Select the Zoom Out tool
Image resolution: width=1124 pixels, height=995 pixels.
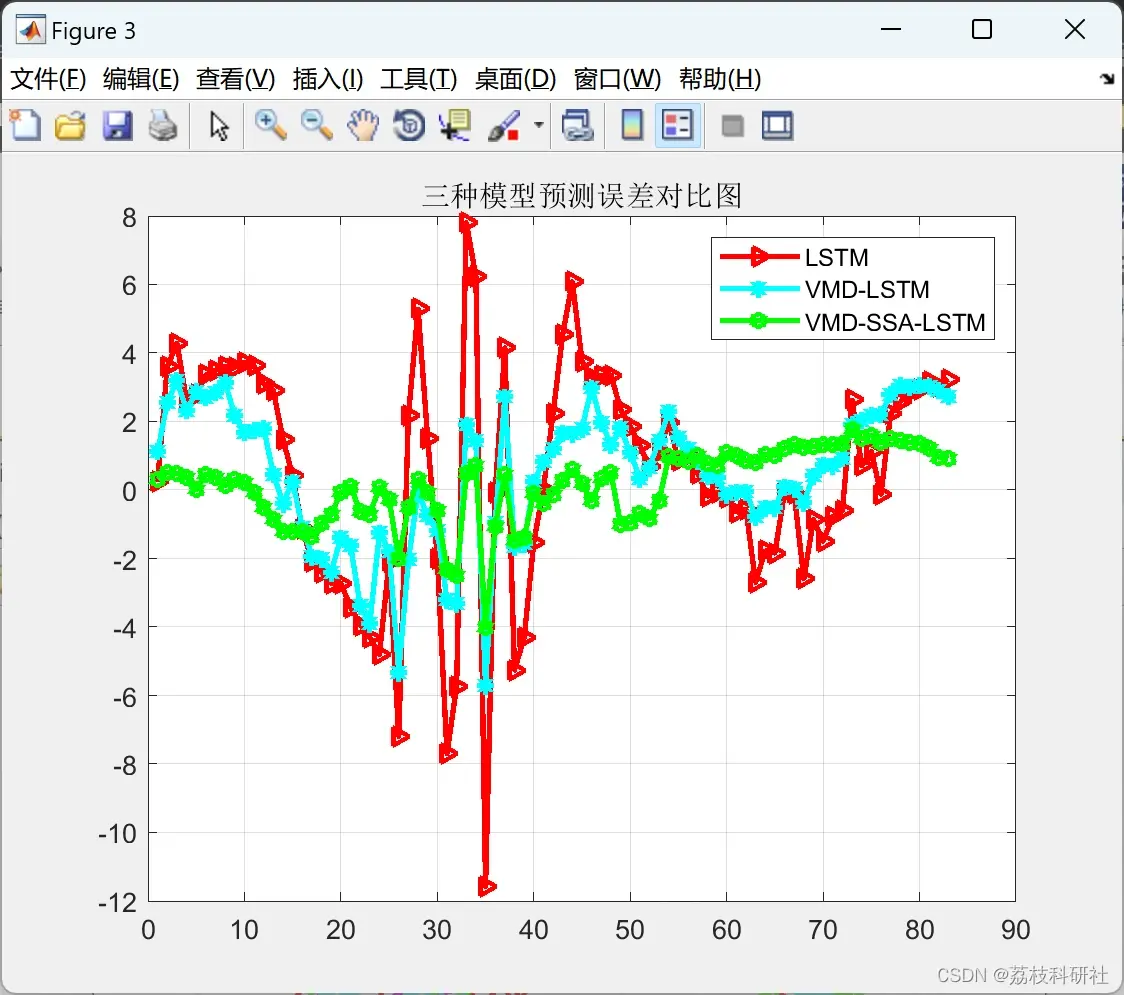pyautogui.click(x=316, y=125)
